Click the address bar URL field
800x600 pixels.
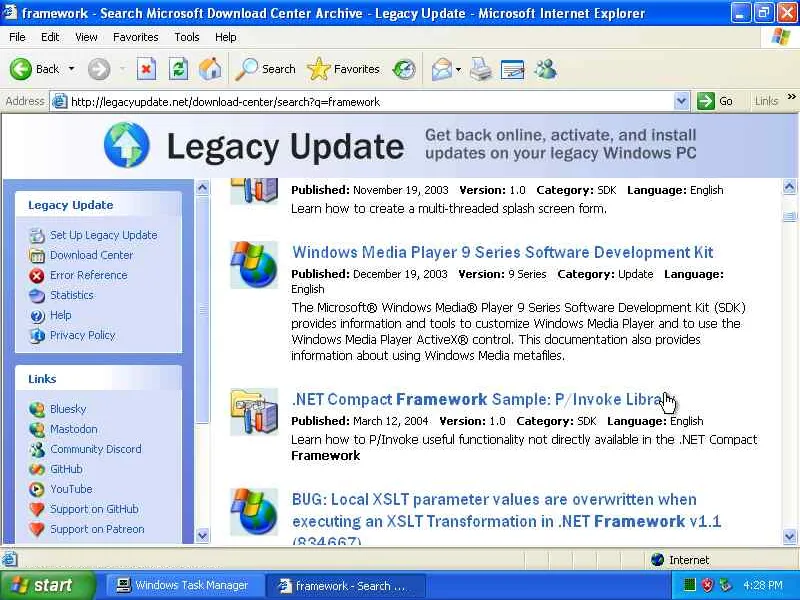(x=362, y=102)
